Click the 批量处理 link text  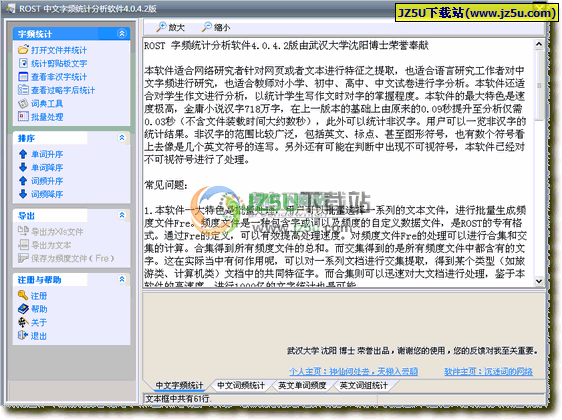click(47, 117)
